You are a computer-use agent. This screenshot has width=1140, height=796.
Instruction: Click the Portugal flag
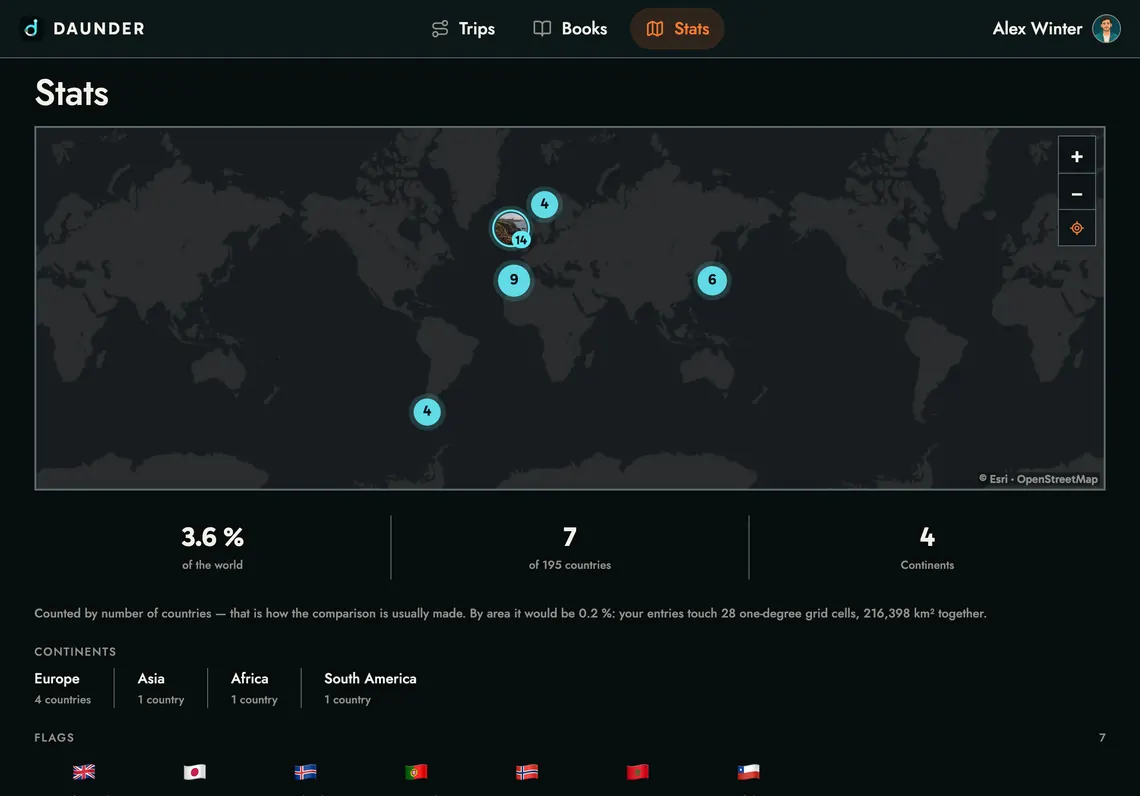(x=416, y=772)
